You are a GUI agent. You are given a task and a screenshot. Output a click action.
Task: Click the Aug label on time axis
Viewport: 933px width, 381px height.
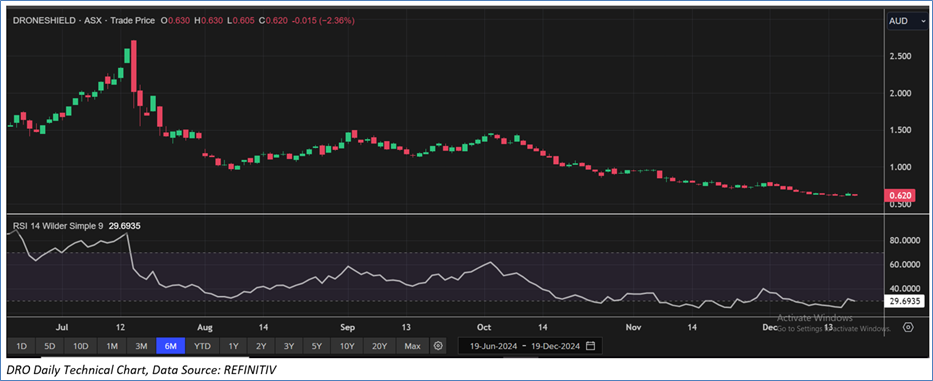click(204, 327)
